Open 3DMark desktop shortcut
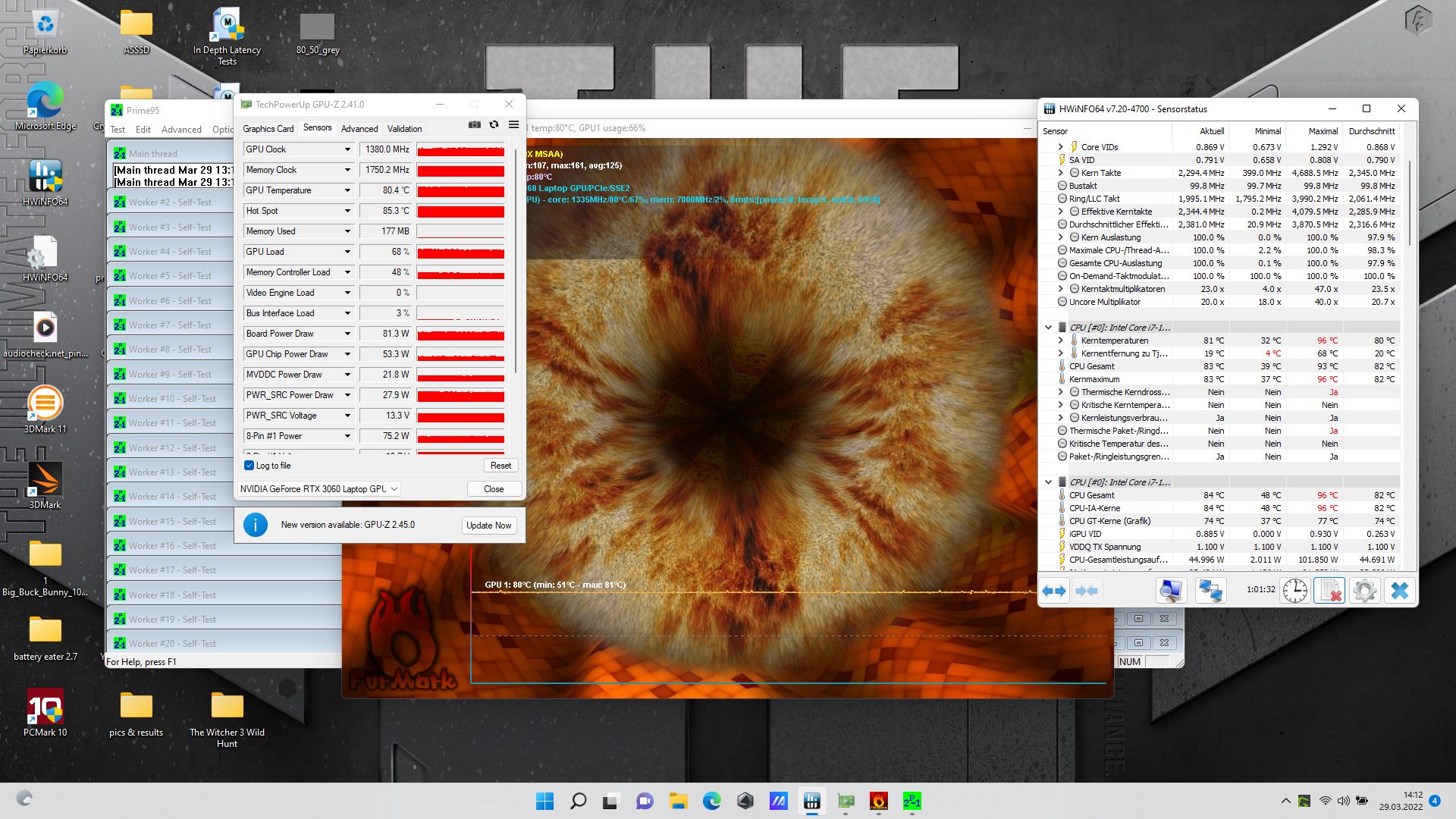The width and height of the screenshot is (1456, 819). pyautogui.click(x=45, y=485)
